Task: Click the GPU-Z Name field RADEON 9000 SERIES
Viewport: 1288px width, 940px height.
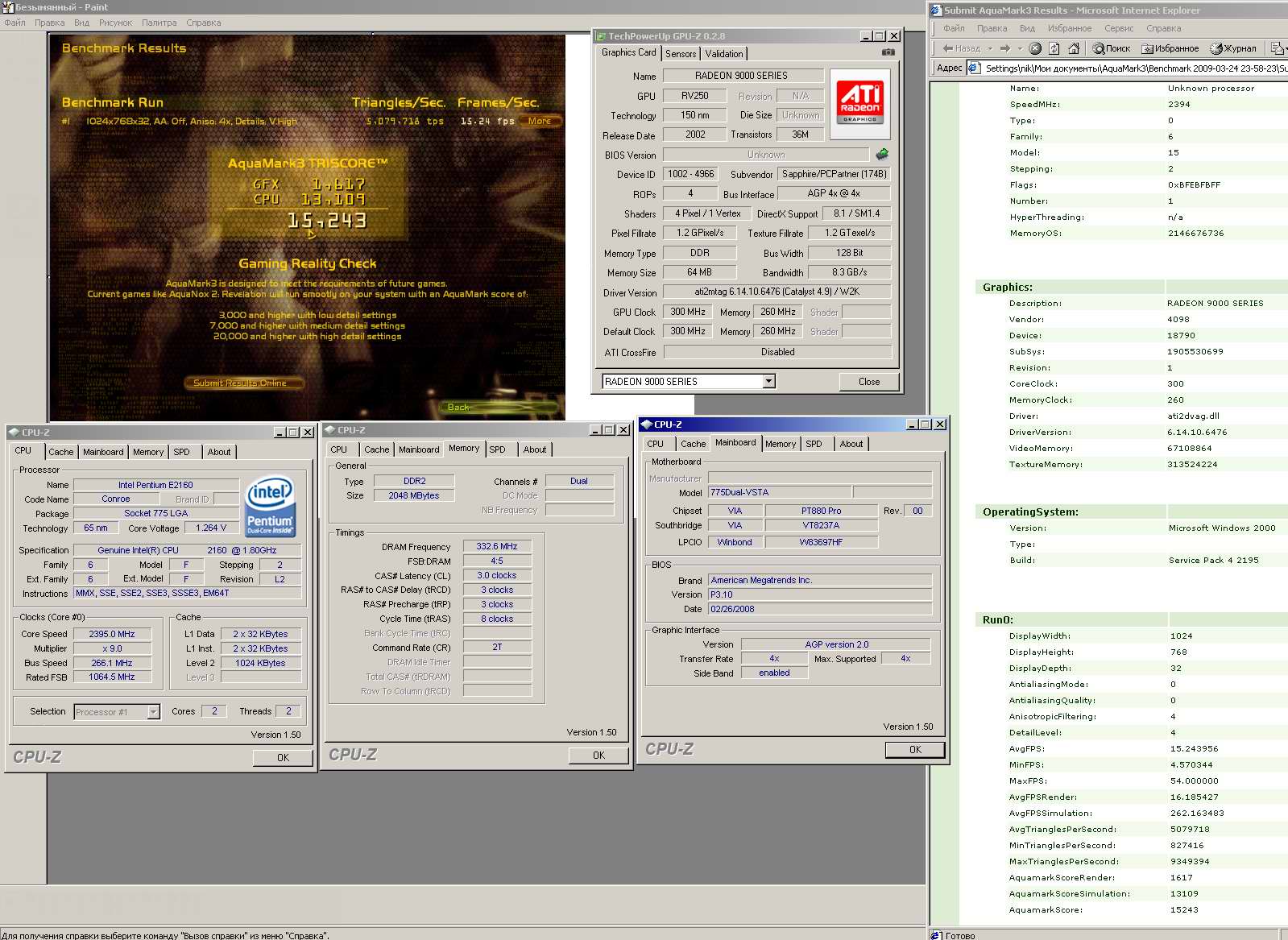Action: (742, 76)
